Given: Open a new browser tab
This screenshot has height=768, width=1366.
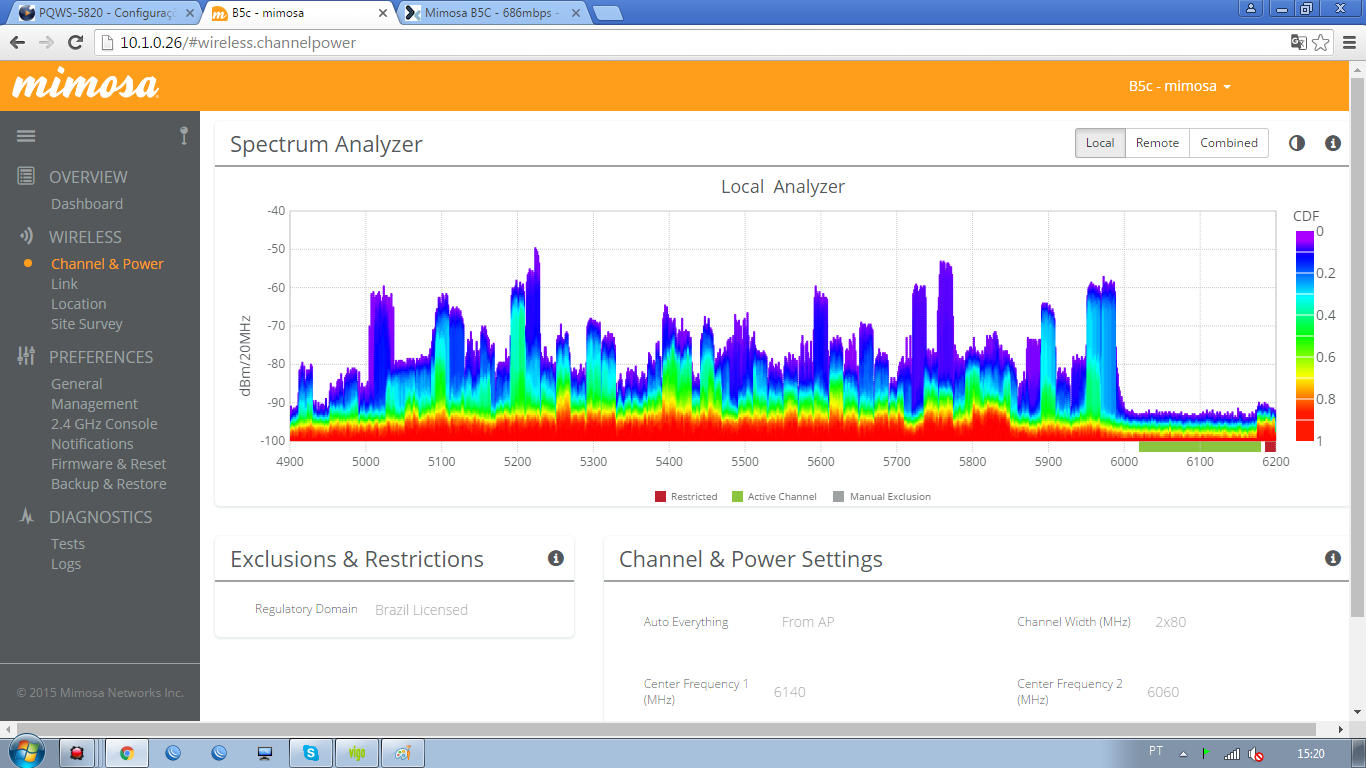Looking at the screenshot, I should point(607,13).
